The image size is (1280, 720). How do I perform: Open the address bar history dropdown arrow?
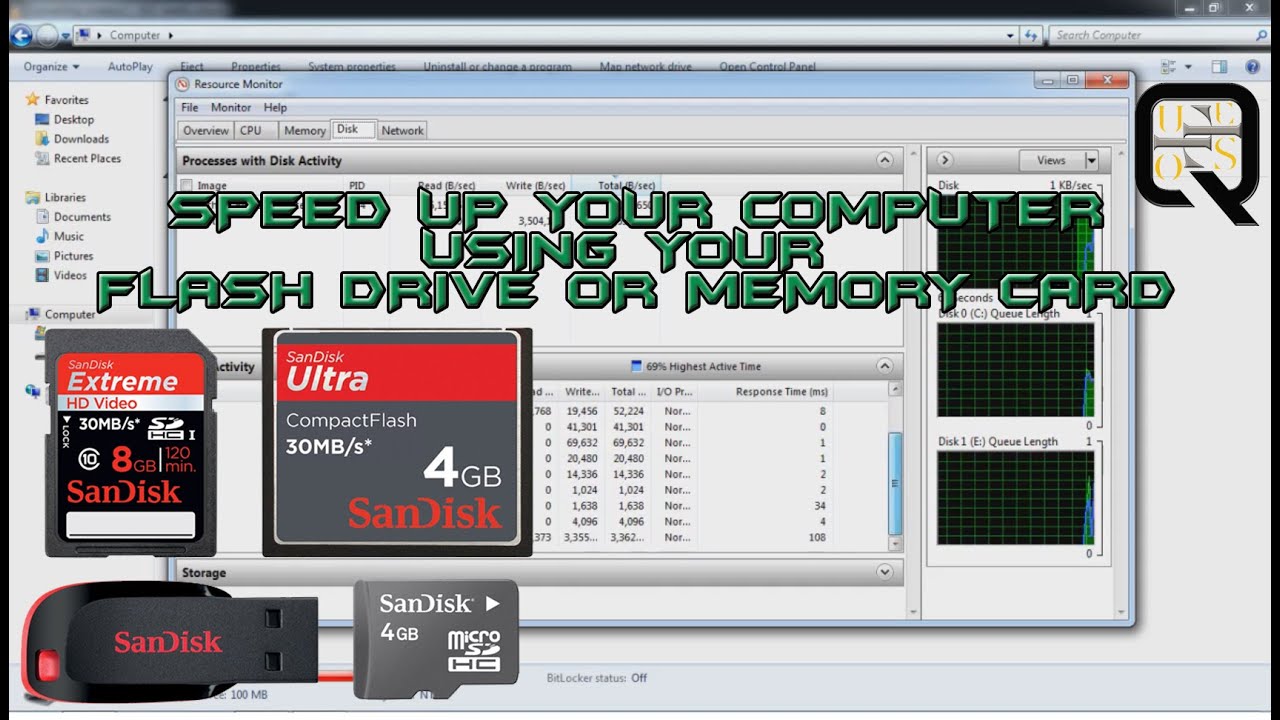(x=1011, y=35)
